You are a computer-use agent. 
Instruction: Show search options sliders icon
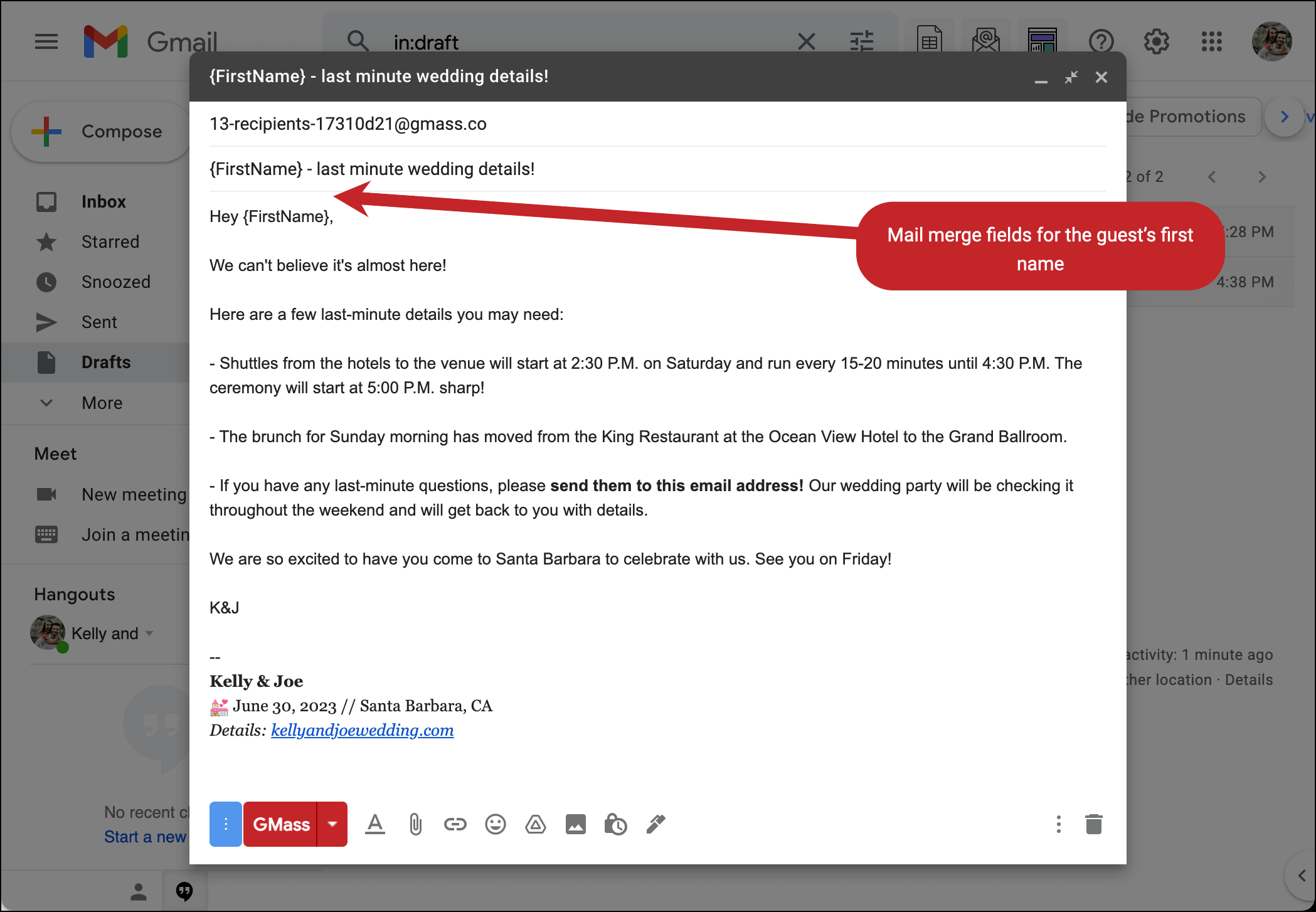pos(862,42)
